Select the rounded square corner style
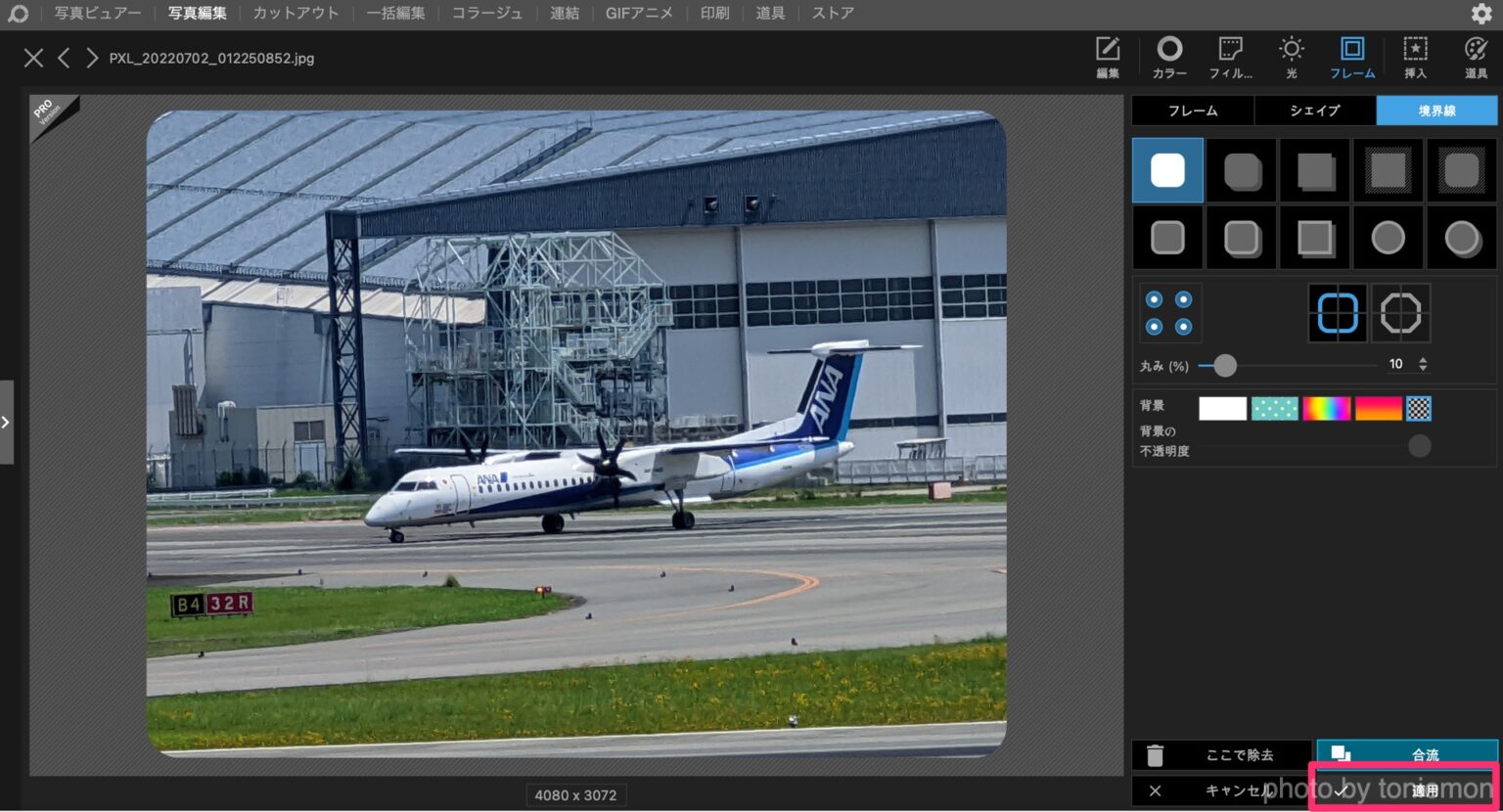Screen dimensions: 1503x812 pyautogui.click(x=1338, y=312)
